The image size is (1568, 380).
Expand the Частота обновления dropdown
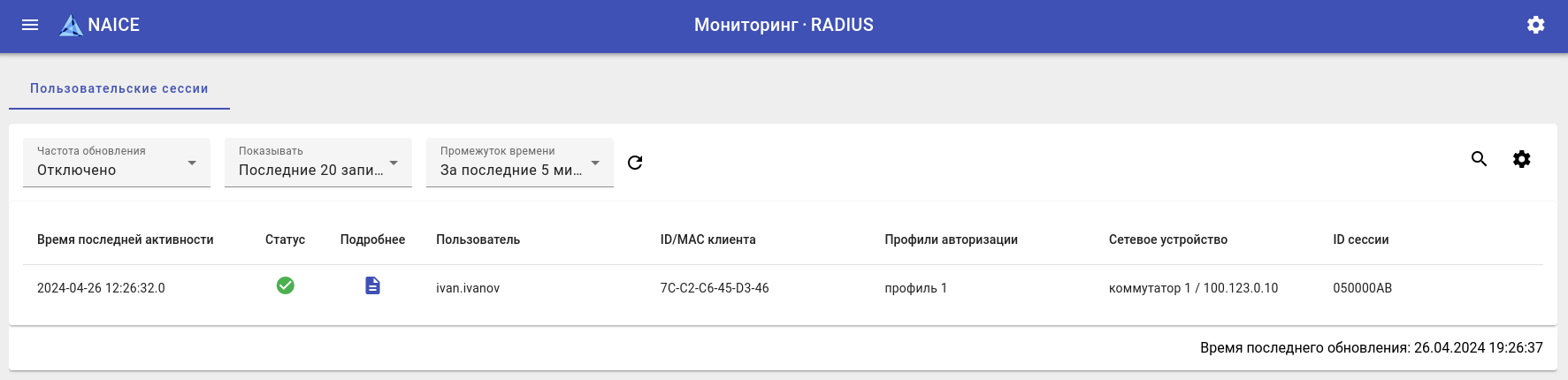[x=117, y=163]
